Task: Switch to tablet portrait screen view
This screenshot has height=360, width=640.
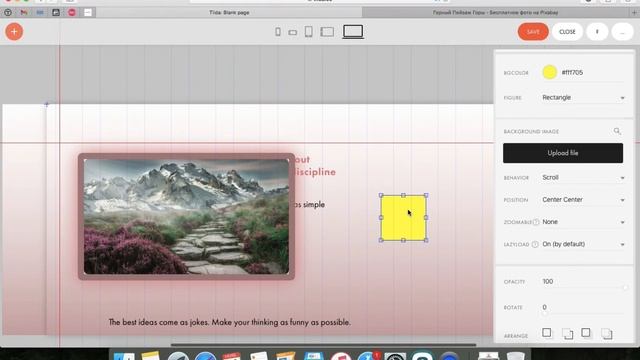Action: tap(309, 32)
